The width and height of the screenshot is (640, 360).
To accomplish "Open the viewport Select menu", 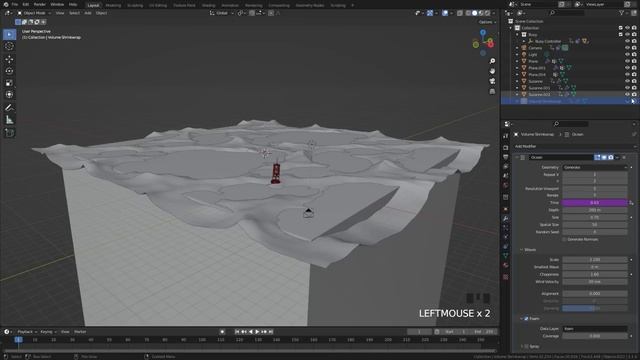I will (74, 13).
